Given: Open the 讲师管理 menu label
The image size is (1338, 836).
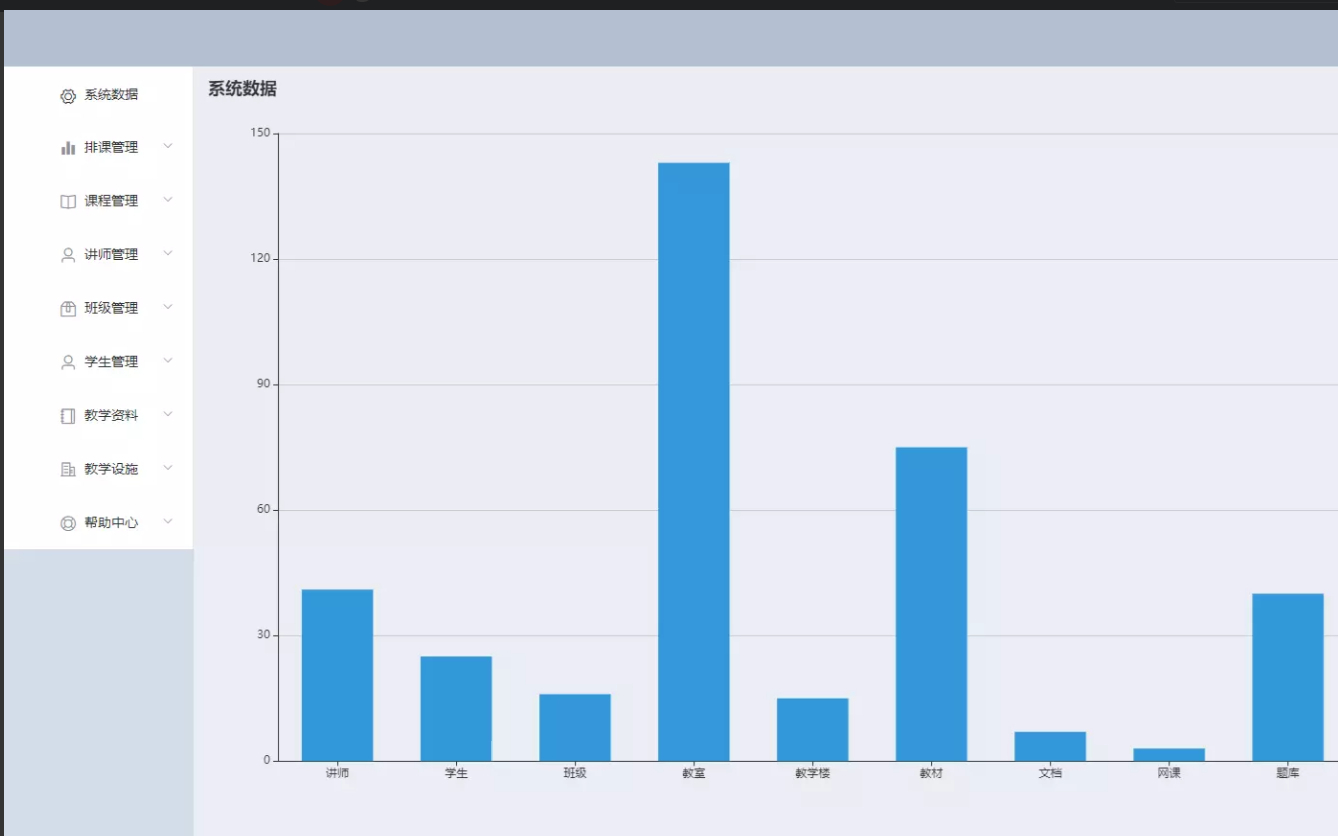Looking at the screenshot, I should (111, 254).
